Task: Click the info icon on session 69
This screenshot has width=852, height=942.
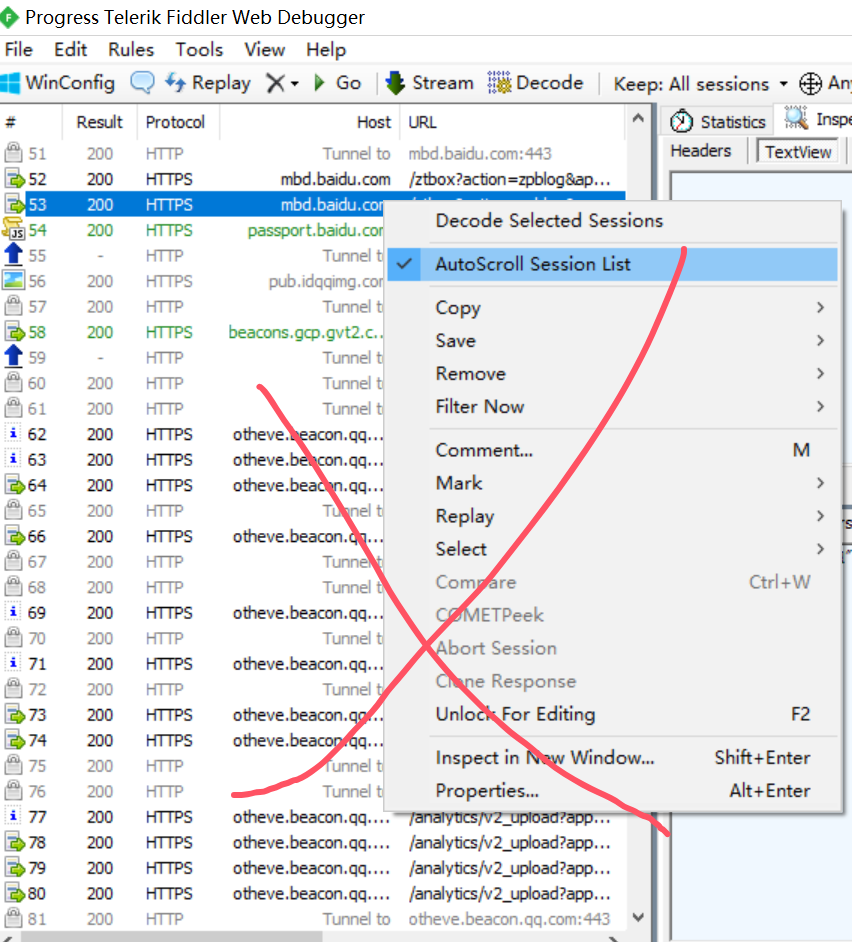Action: (13, 612)
